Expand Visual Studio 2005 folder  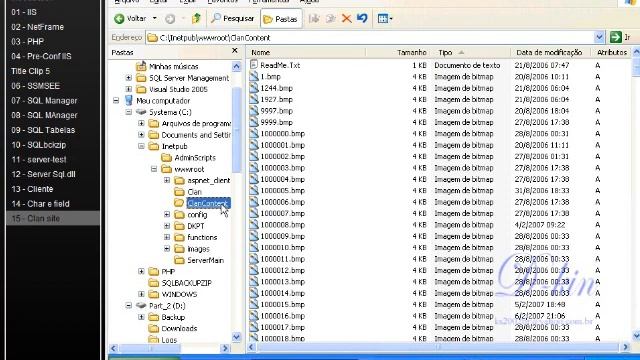click(x=129, y=89)
